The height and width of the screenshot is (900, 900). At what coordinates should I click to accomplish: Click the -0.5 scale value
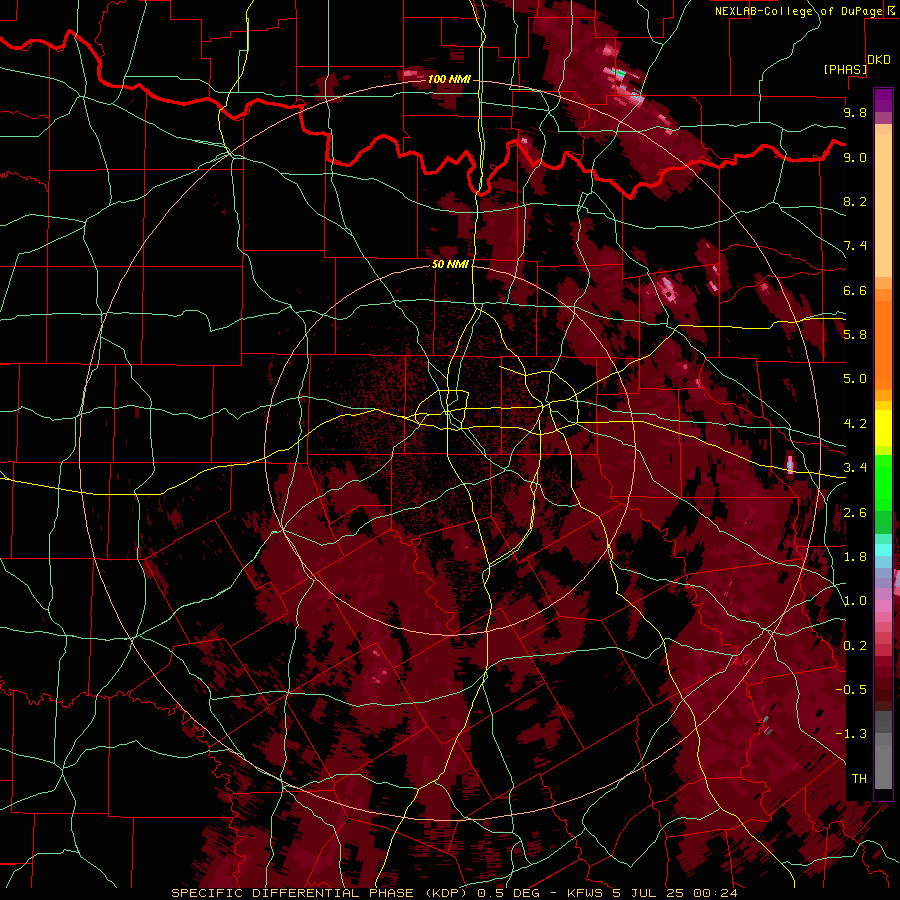(851, 689)
